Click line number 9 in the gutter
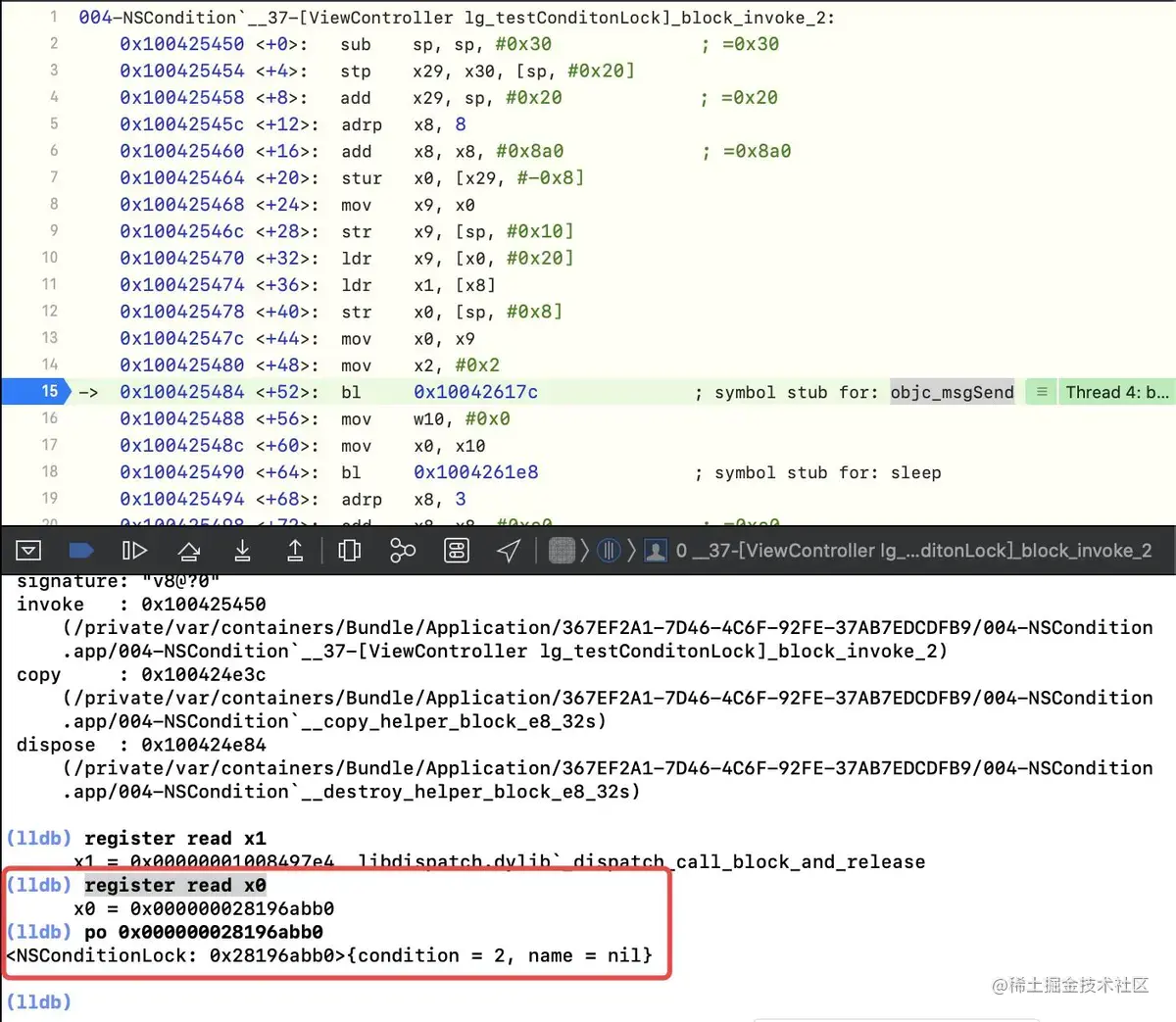 (54, 230)
